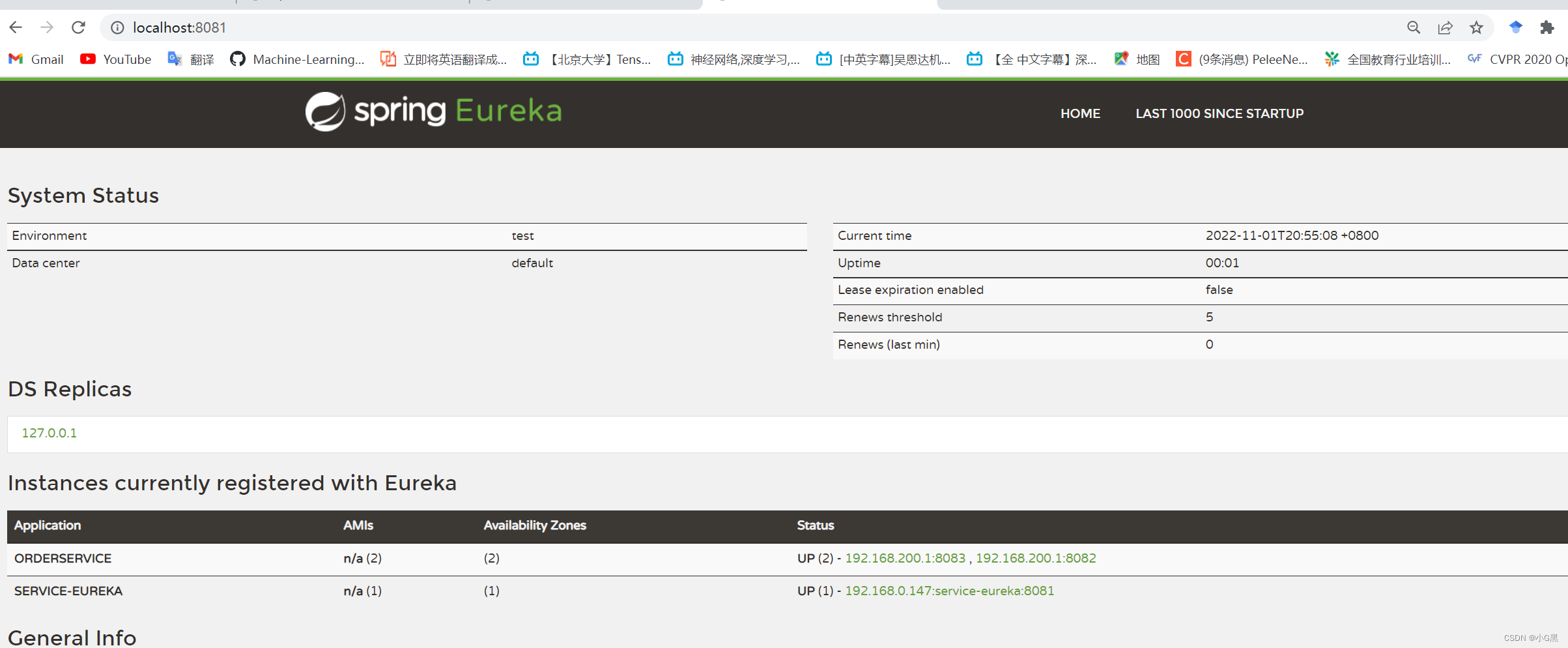The height and width of the screenshot is (648, 1568).
Task: Click the Availability Zones column header
Action: (535, 525)
